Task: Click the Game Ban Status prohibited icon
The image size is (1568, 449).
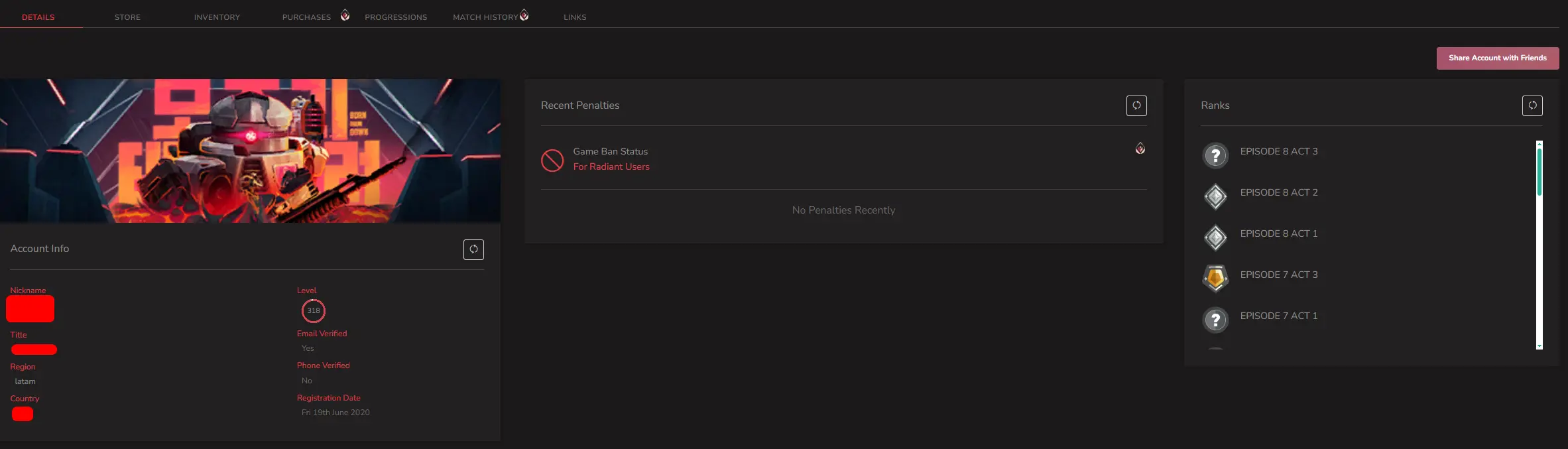Action: (x=552, y=160)
